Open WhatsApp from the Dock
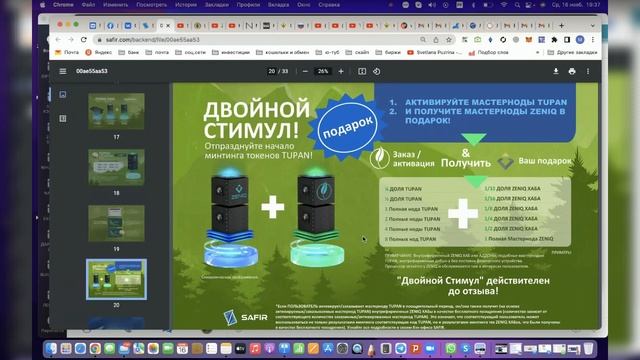Screen dimensions: 640x360 [x=451, y=349]
